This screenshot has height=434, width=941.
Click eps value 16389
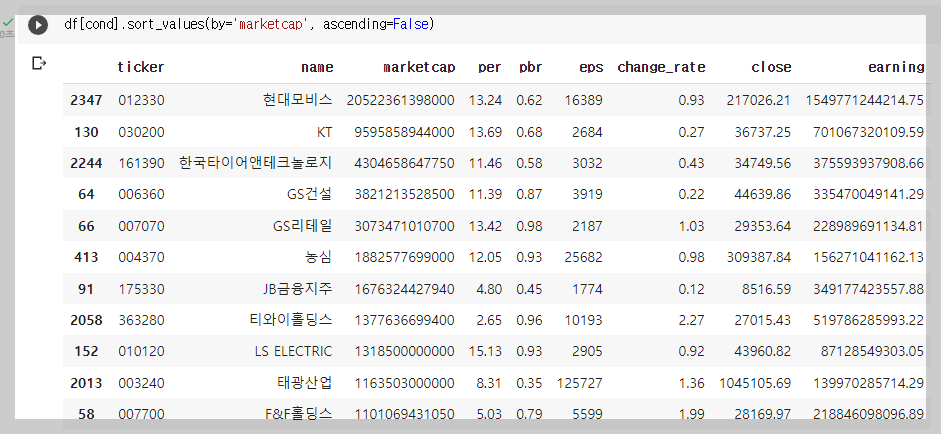[x=583, y=100]
